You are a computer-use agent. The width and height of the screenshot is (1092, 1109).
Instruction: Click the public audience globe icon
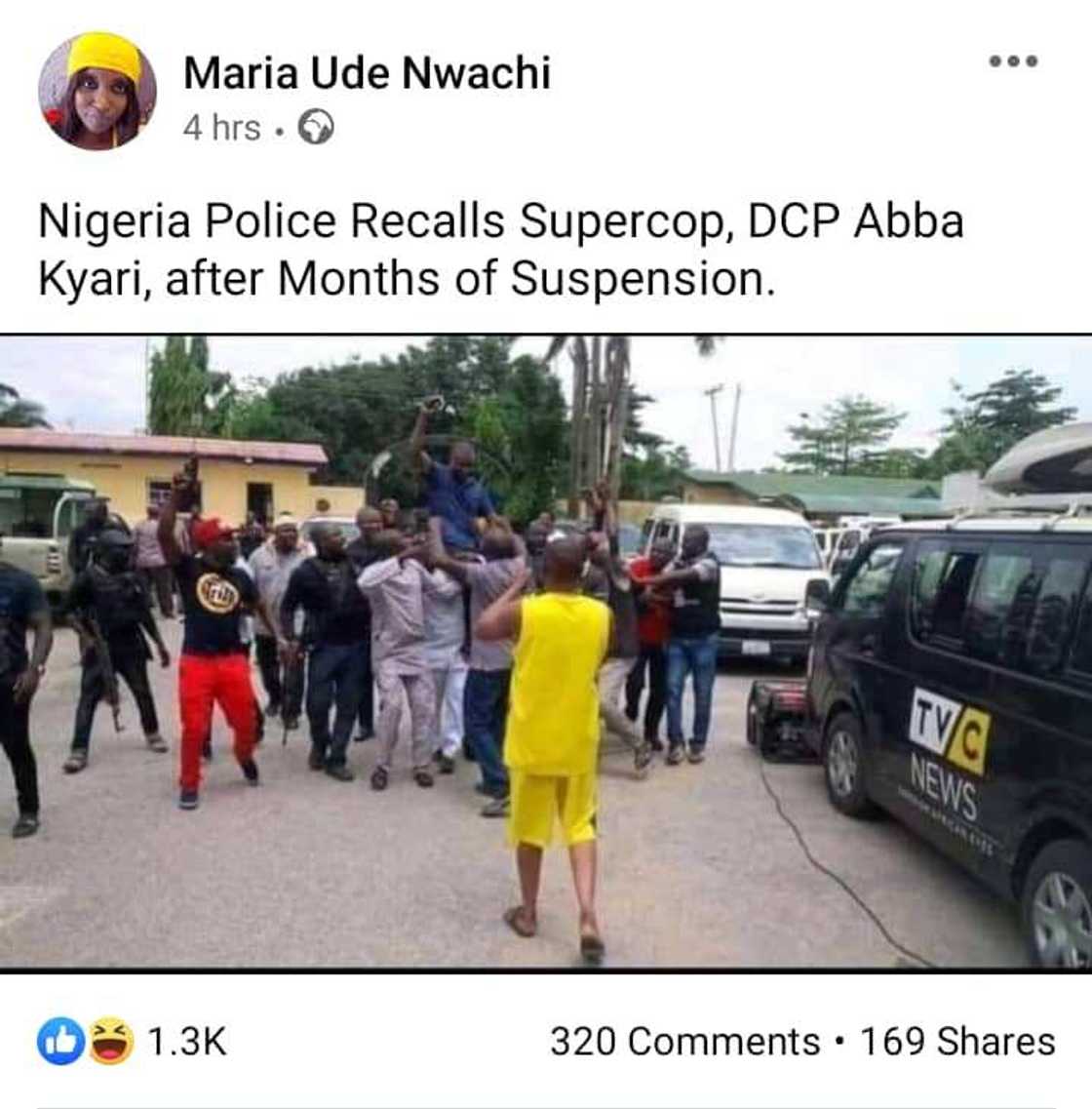point(315,128)
